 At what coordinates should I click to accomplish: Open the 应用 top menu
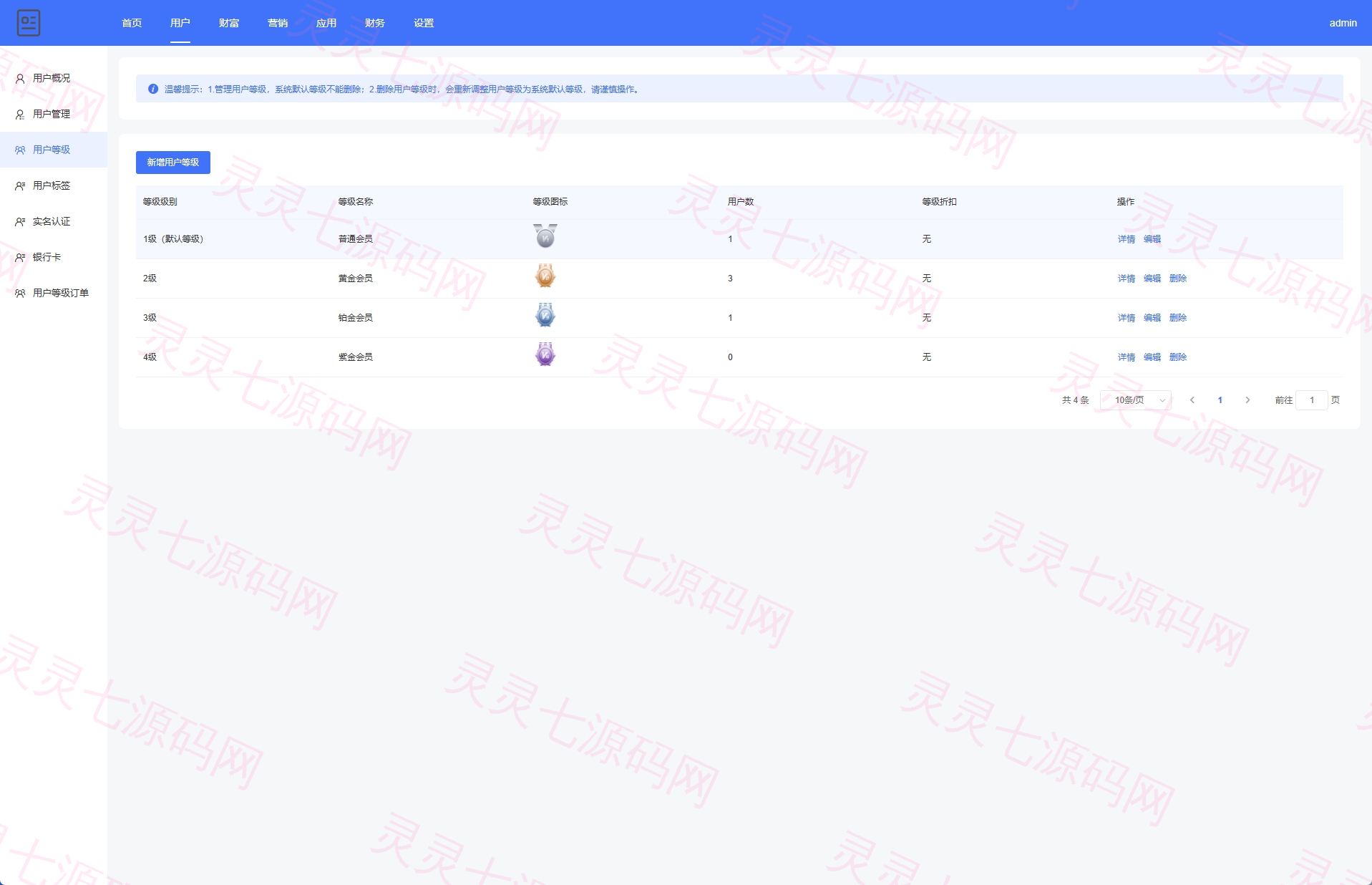(326, 23)
